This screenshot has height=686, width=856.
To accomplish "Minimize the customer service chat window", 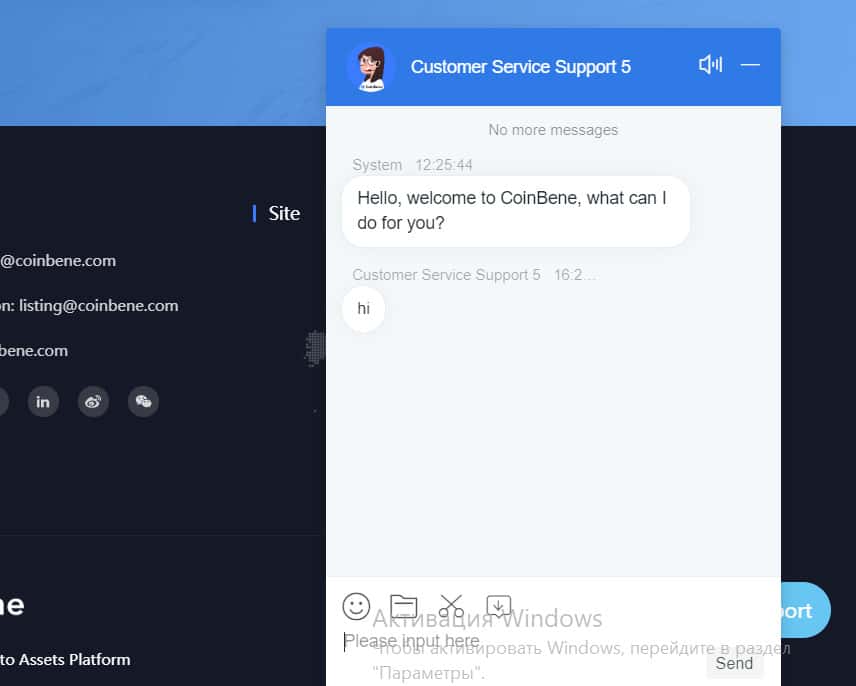I will (750, 65).
